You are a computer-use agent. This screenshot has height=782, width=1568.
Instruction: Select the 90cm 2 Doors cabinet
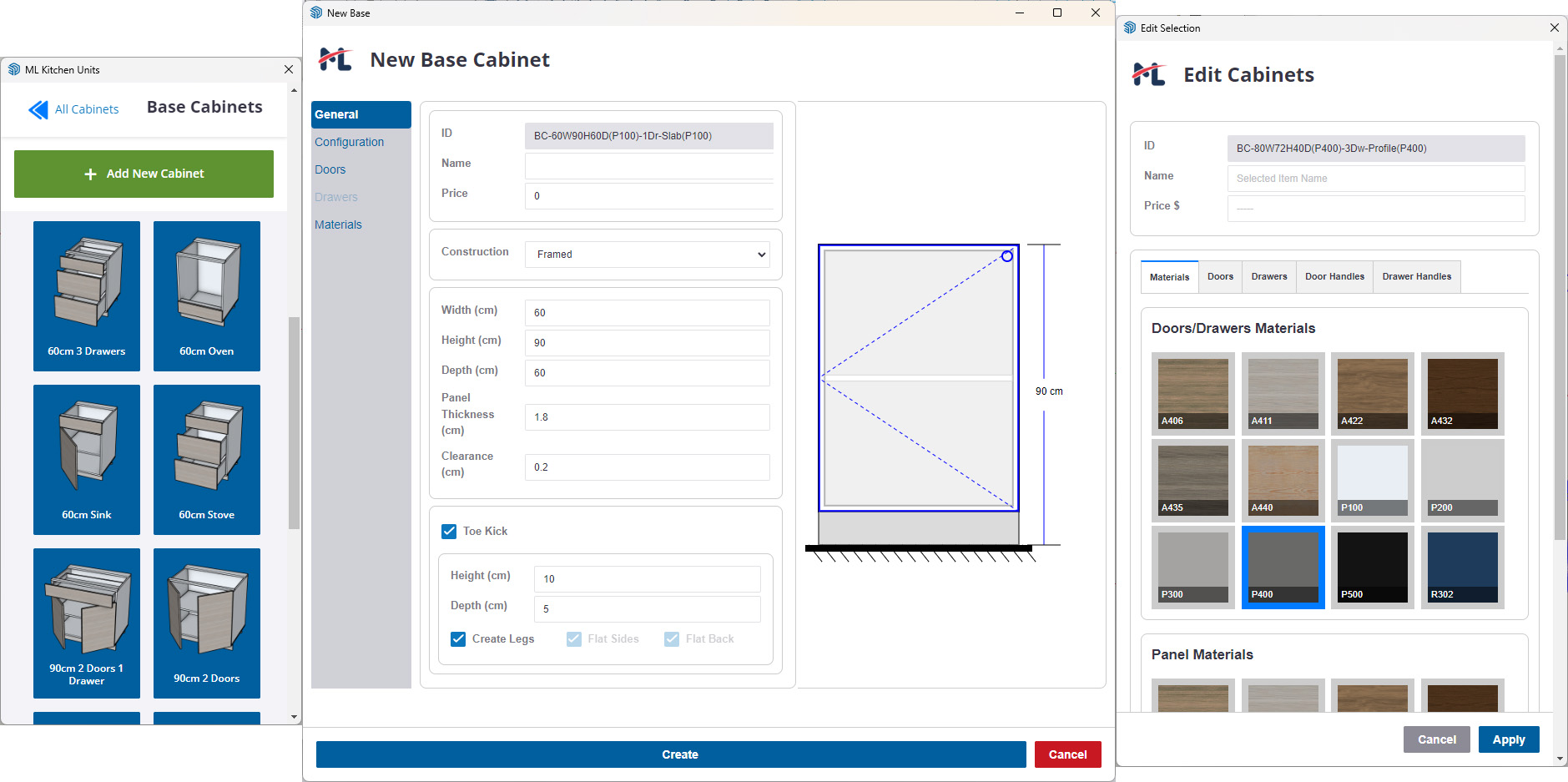pyautogui.click(x=206, y=623)
